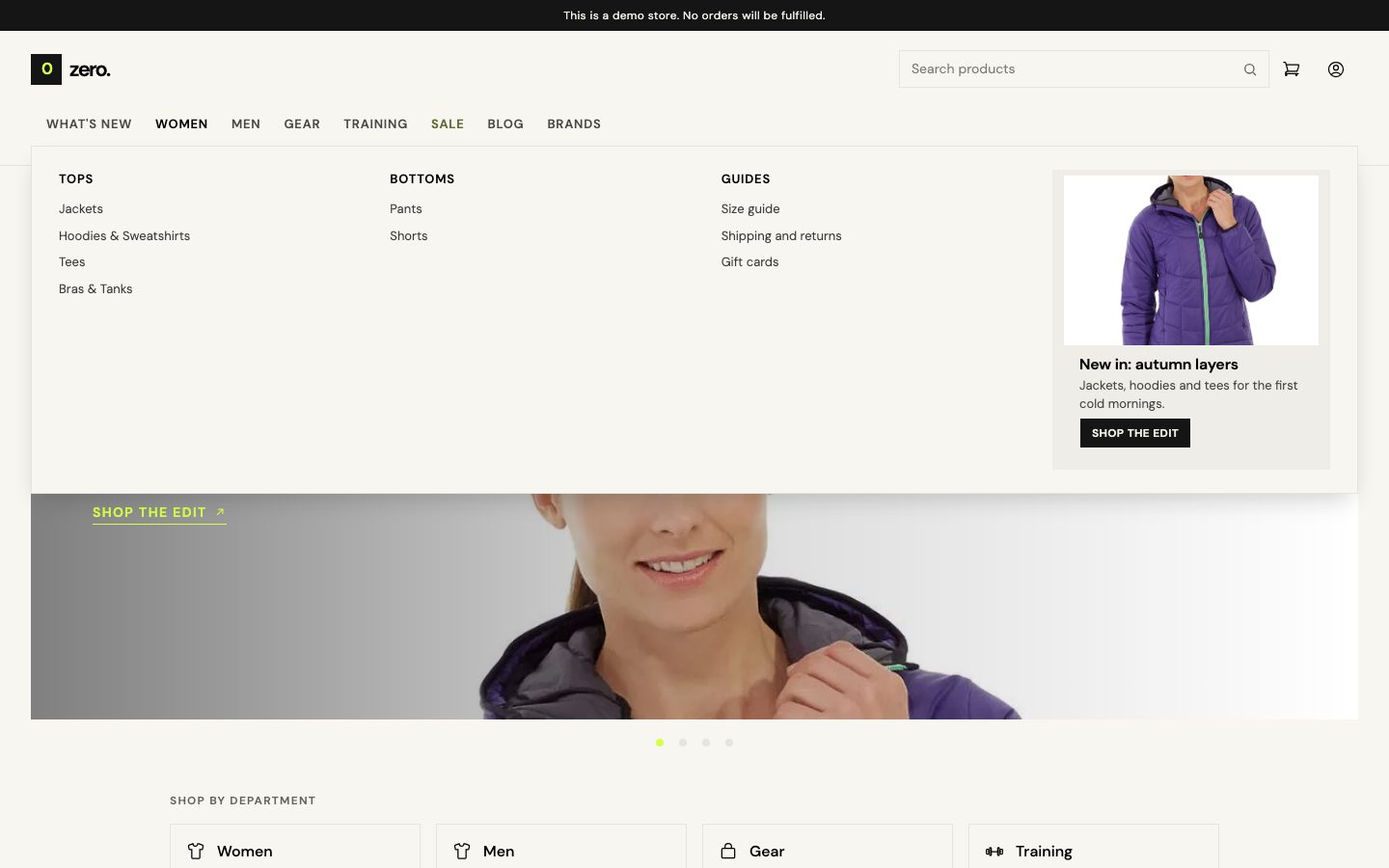Click 'New in: autumn layers' title
Screen dimensions: 1389x868
1158,364
